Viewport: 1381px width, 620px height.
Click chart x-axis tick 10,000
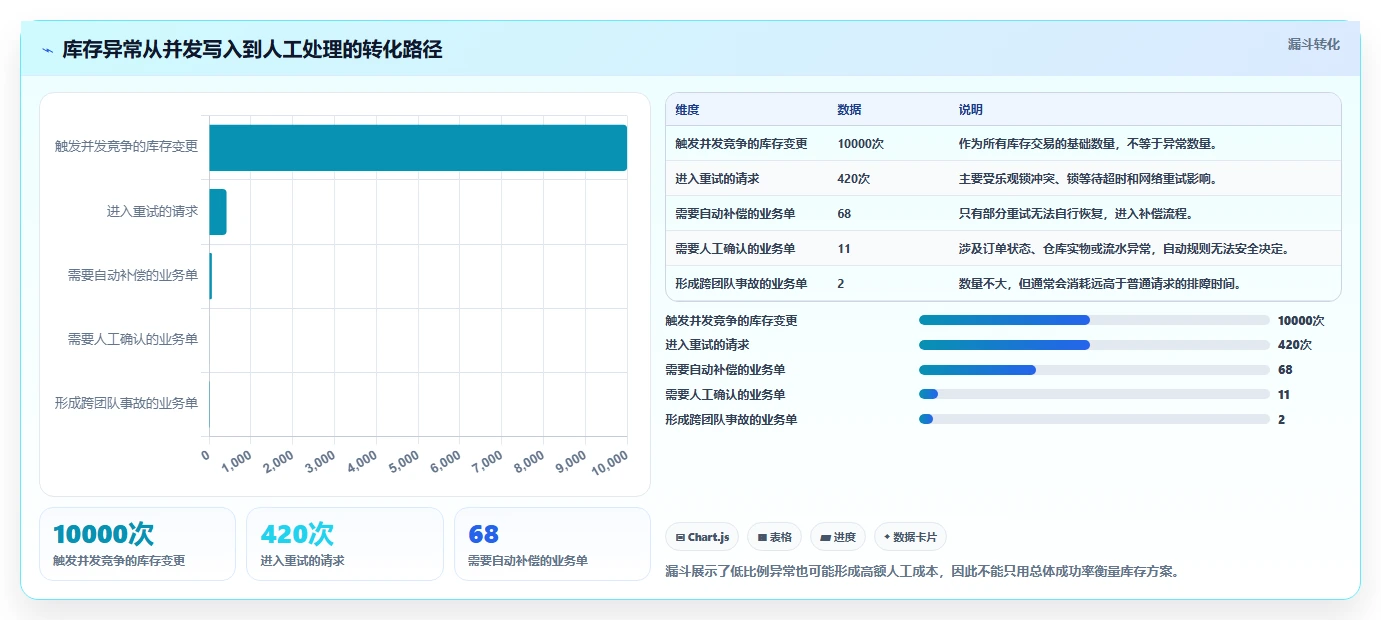609,464
